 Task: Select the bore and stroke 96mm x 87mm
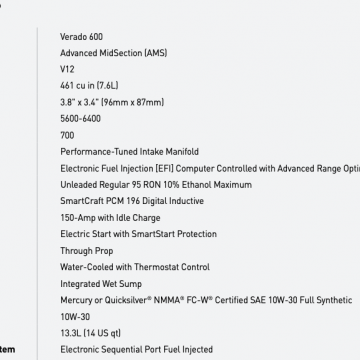click(112, 102)
